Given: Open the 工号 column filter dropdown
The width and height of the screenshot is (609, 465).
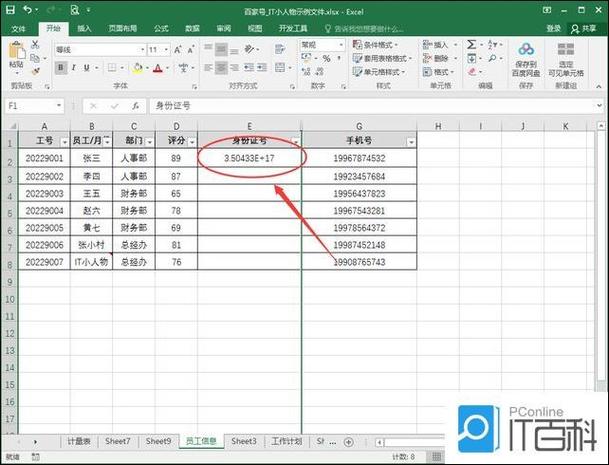Looking at the screenshot, I should coord(64,142).
